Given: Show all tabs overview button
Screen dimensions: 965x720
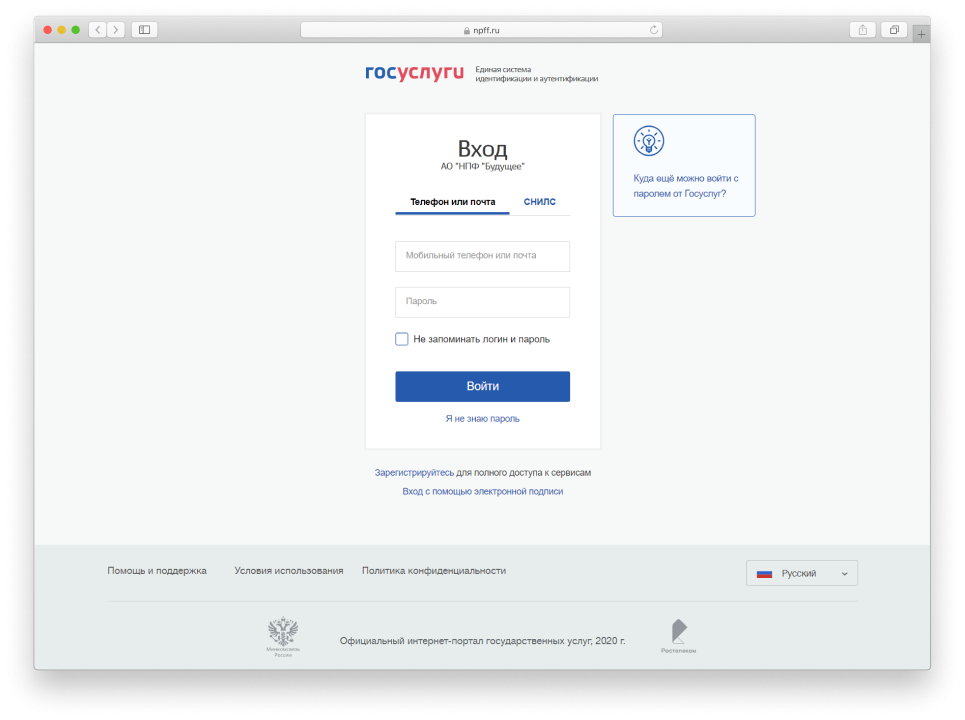Looking at the screenshot, I should coord(894,30).
